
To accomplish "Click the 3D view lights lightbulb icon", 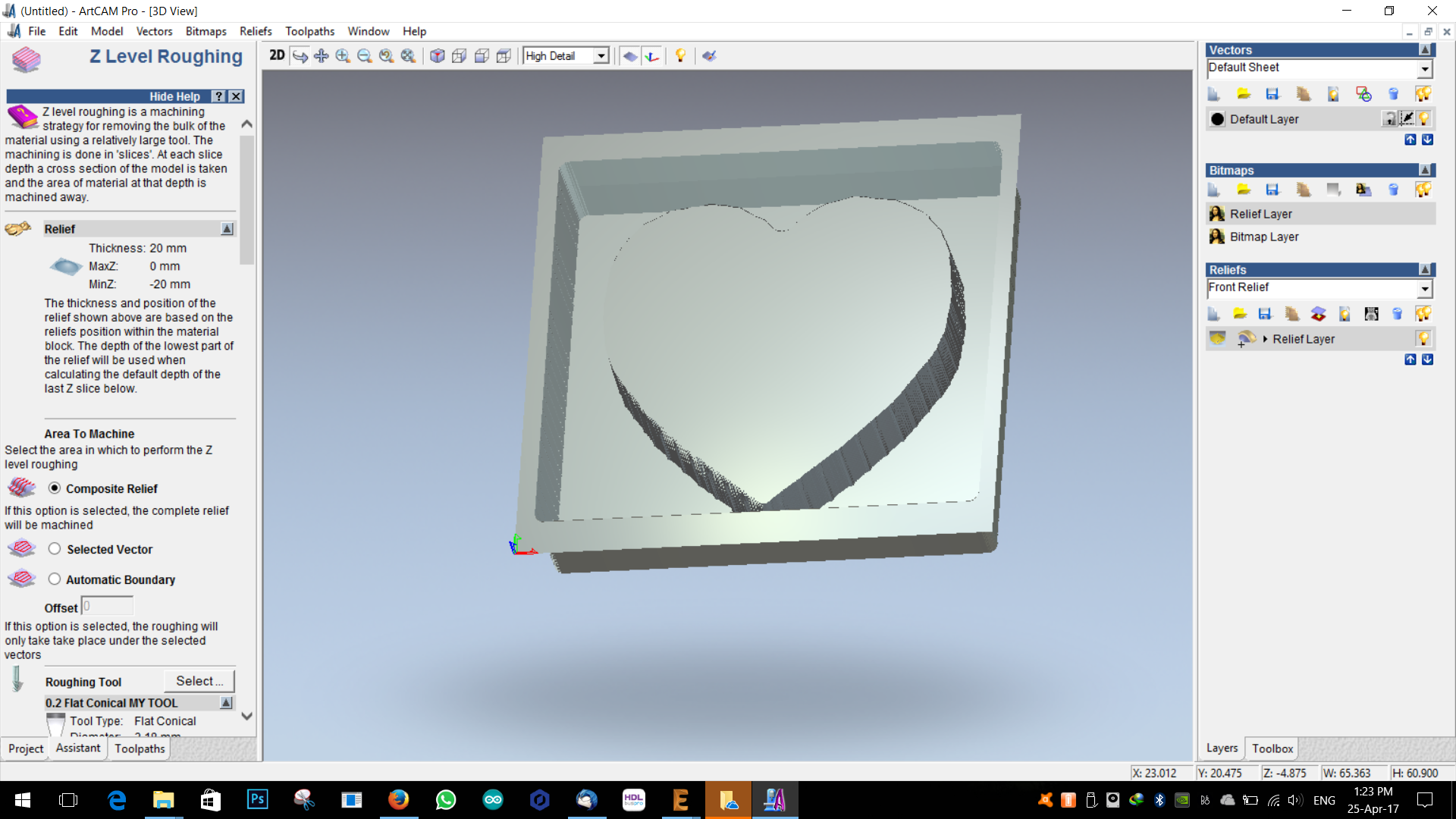I will click(x=680, y=55).
